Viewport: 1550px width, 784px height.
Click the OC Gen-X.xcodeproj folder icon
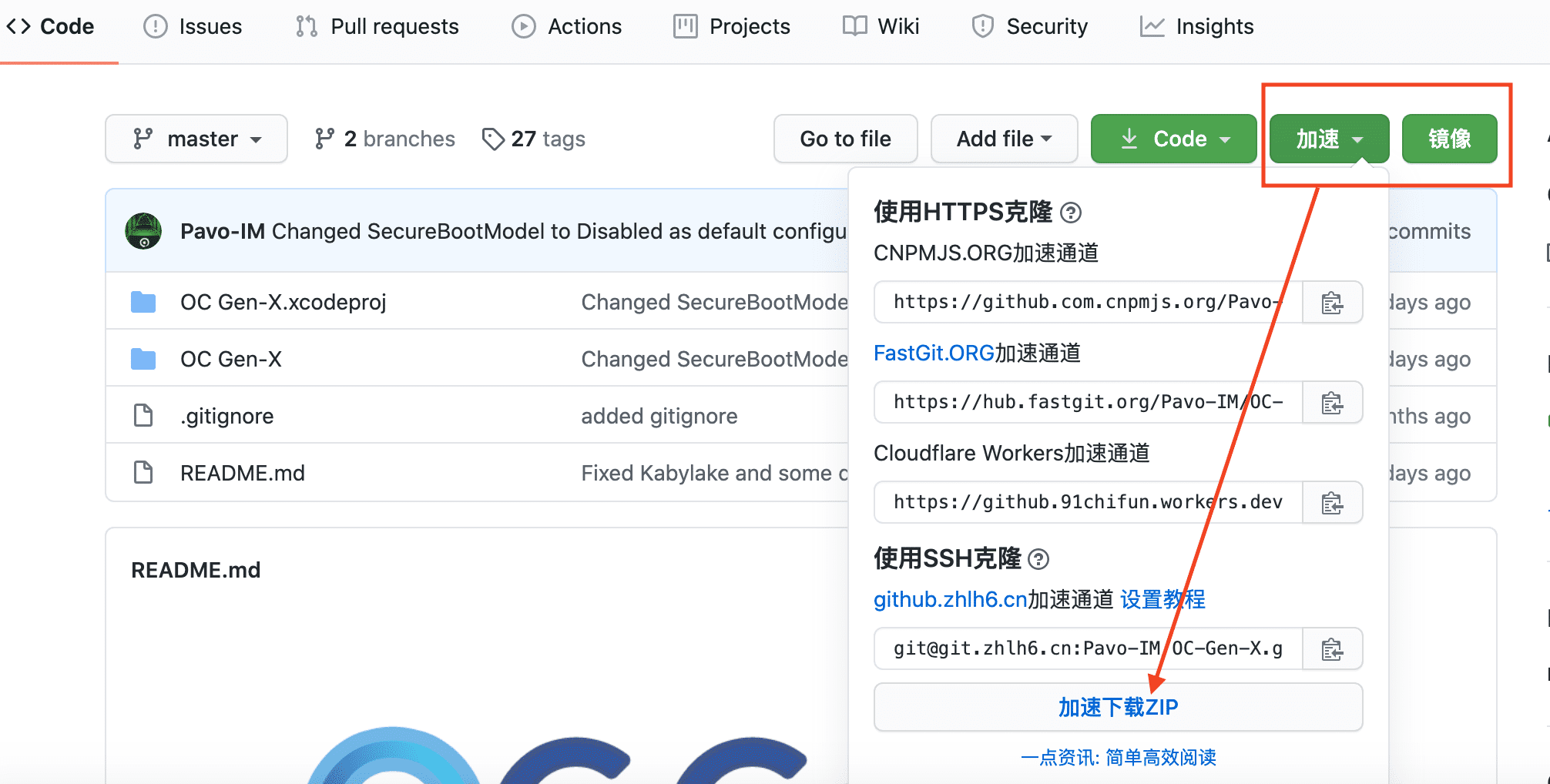143,302
